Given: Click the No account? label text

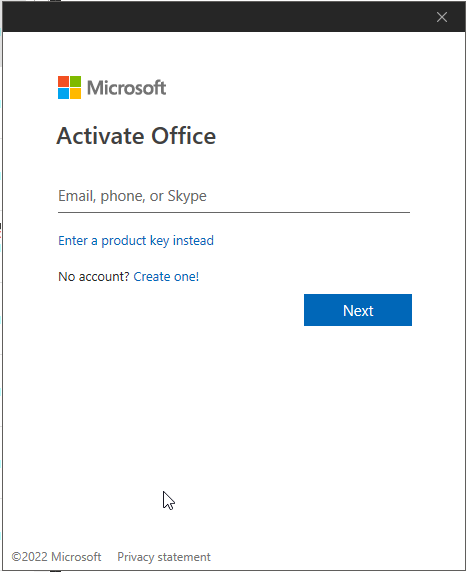Looking at the screenshot, I should point(94,277).
